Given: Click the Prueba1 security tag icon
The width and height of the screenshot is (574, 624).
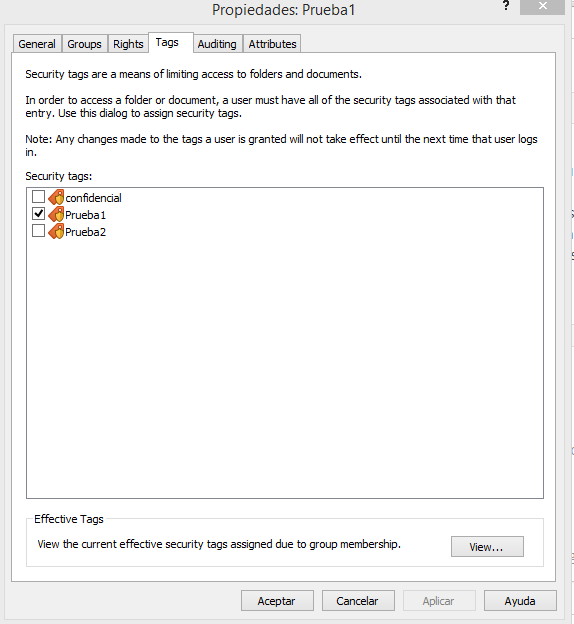Looking at the screenshot, I should (56, 214).
